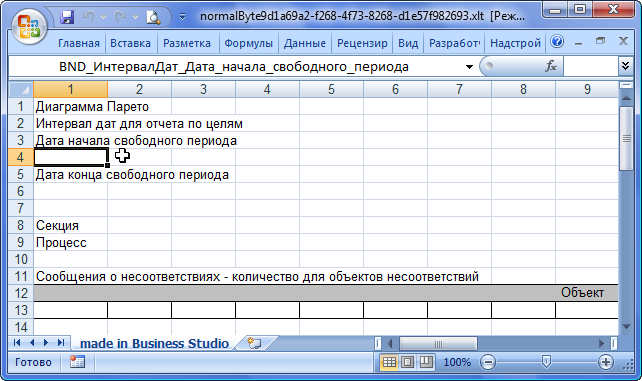Open the Office button menu
642x381 pixels.
point(29,26)
